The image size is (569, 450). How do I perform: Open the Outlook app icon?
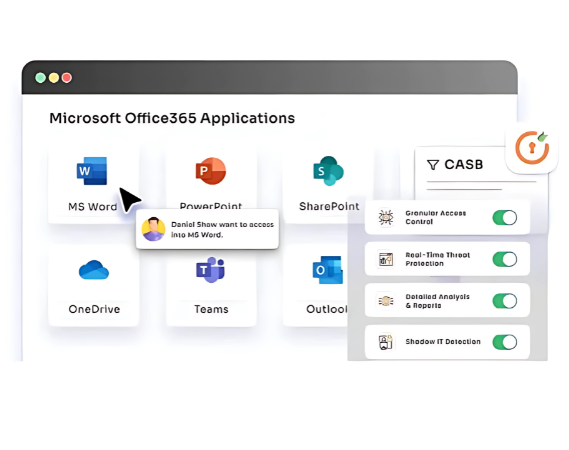(x=328, y=270)
